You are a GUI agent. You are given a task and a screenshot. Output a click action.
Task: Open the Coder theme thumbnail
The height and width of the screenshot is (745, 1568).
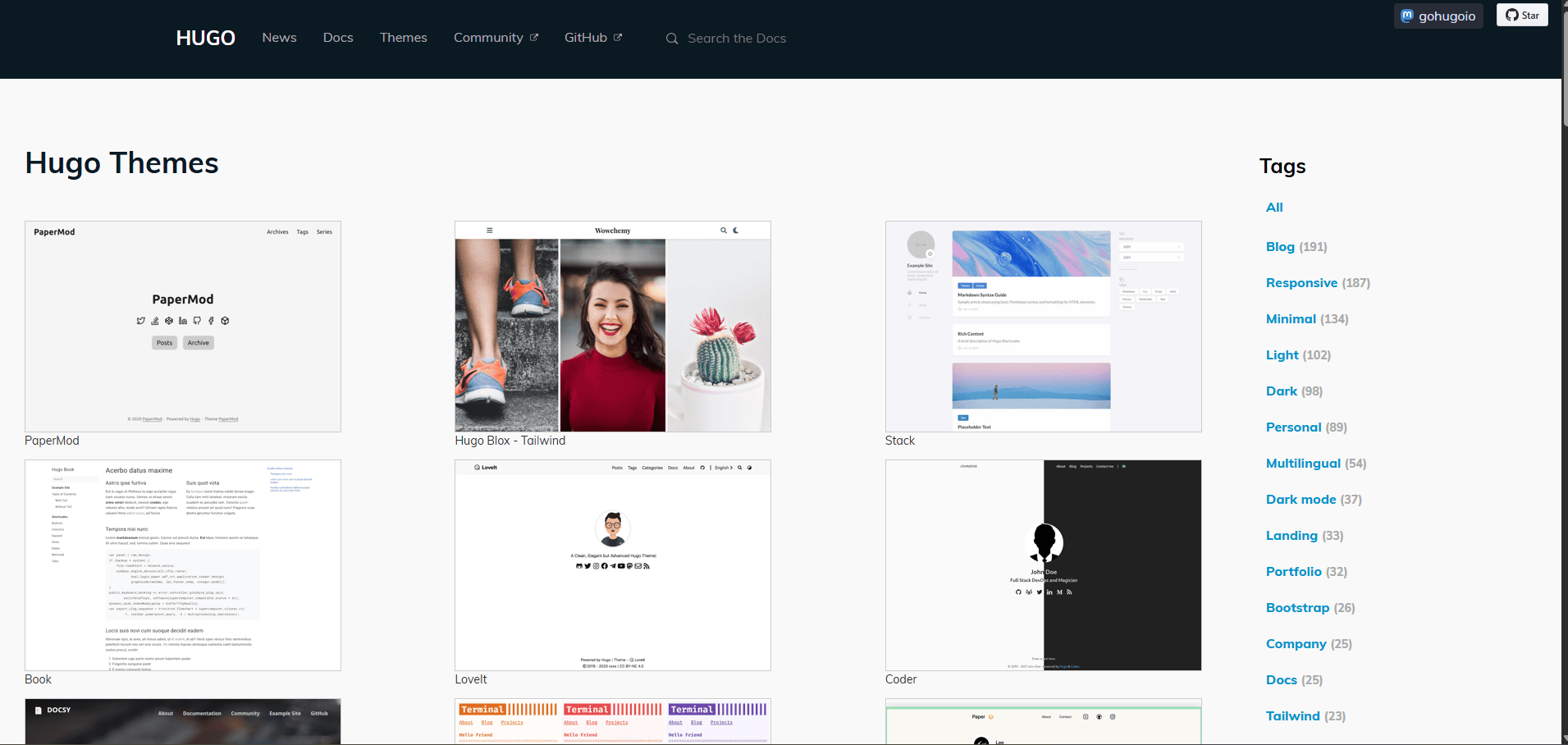pos(1044,565)
